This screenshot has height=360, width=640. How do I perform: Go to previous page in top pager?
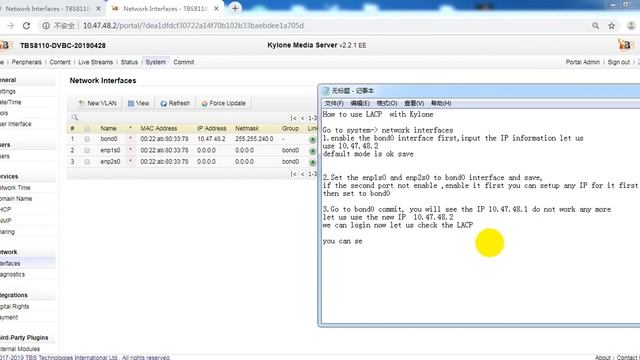tap(302, 118)
